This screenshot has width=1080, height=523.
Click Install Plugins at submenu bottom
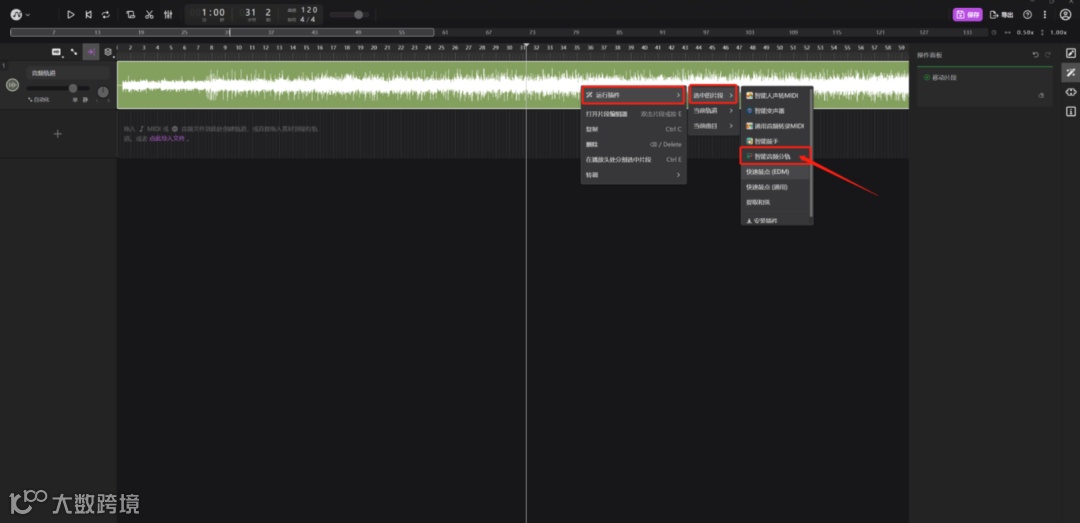tap(774, 221)
